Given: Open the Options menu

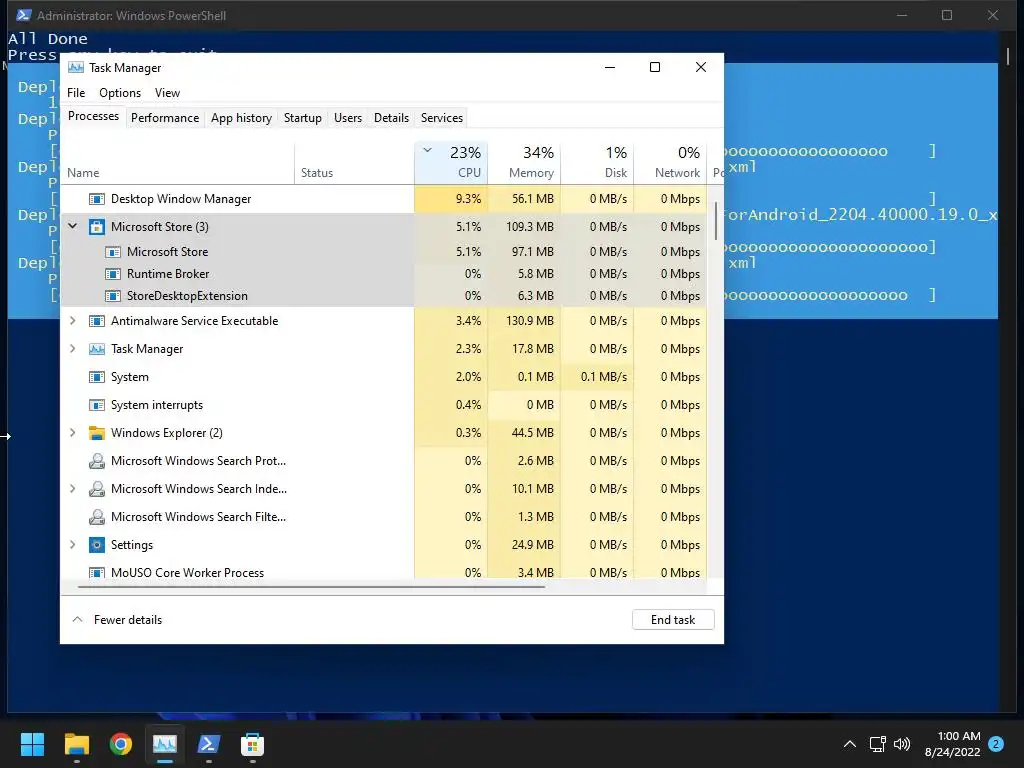Looking at the screenshot, I should point(120,93).
